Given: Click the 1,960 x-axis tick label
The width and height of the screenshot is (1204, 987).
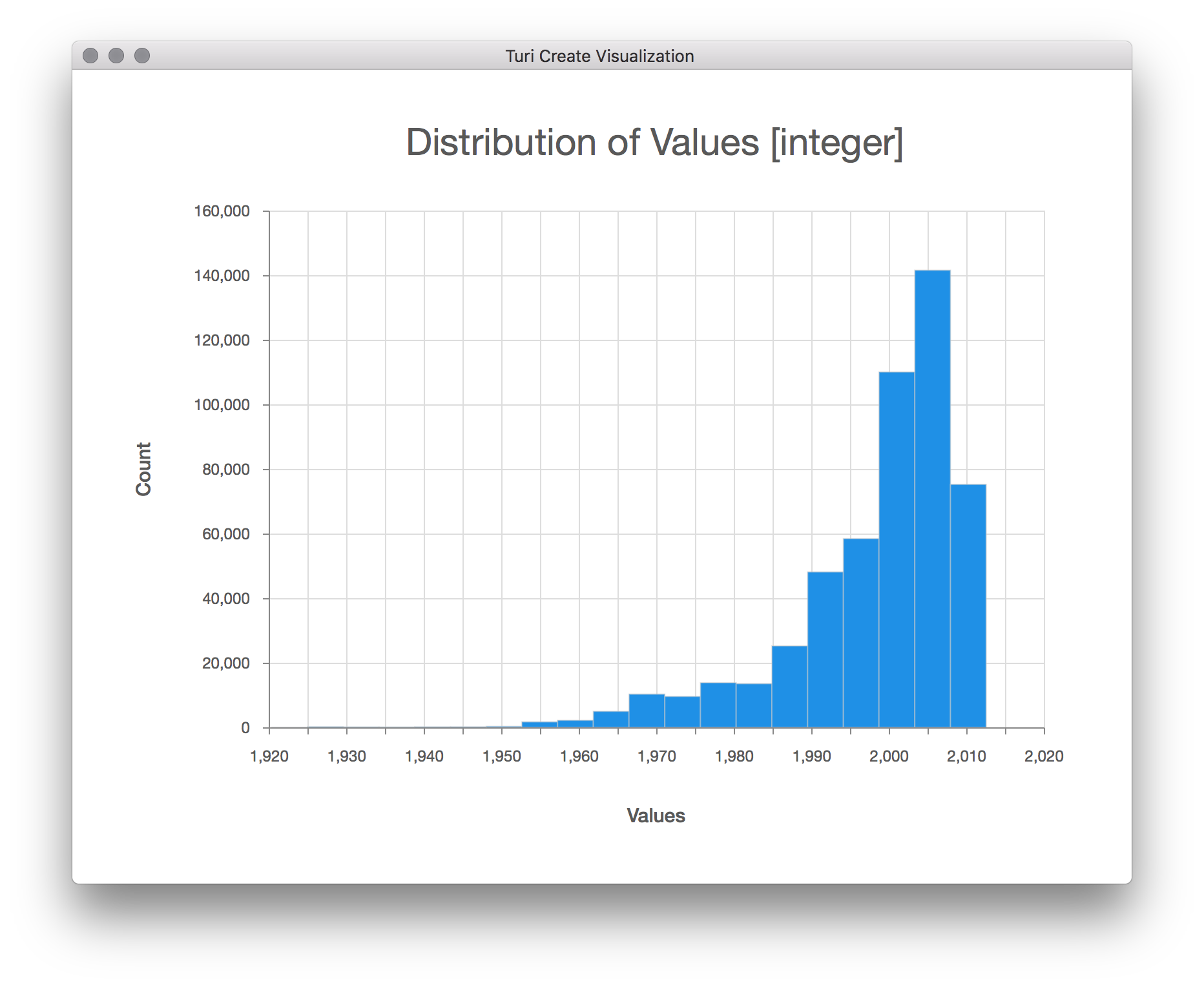Looking at the screenshot, I should 579,756.
